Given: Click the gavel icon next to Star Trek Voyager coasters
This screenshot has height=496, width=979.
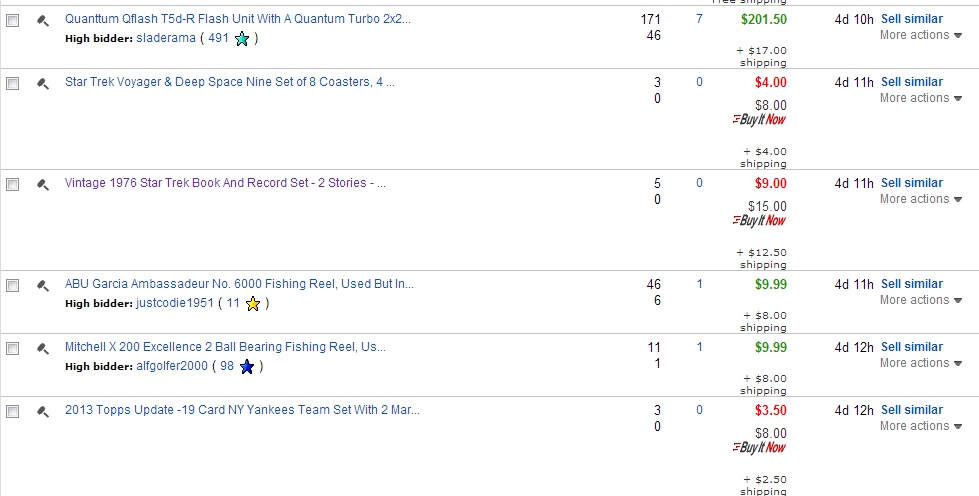Looking at the screenshot, I should 42,84.
